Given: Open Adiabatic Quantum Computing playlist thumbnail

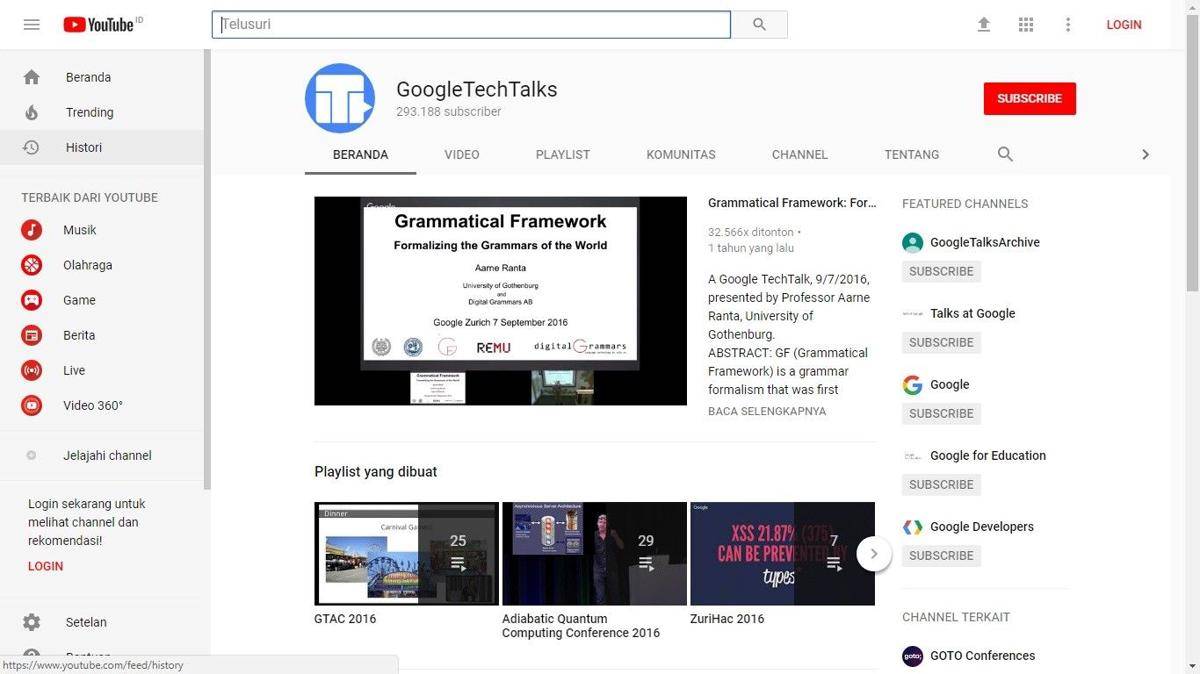Looking at the screenshot, I should click(x=594, y=554).
